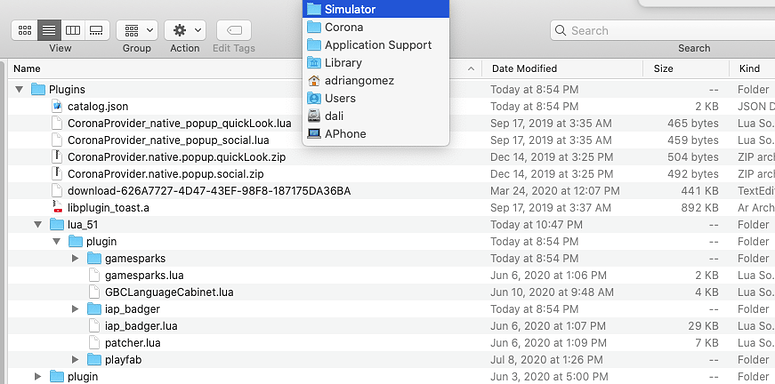This screenshot has width=775, height=384.
Task: Open the Action gear menu
Action: (x=185, y=31)
